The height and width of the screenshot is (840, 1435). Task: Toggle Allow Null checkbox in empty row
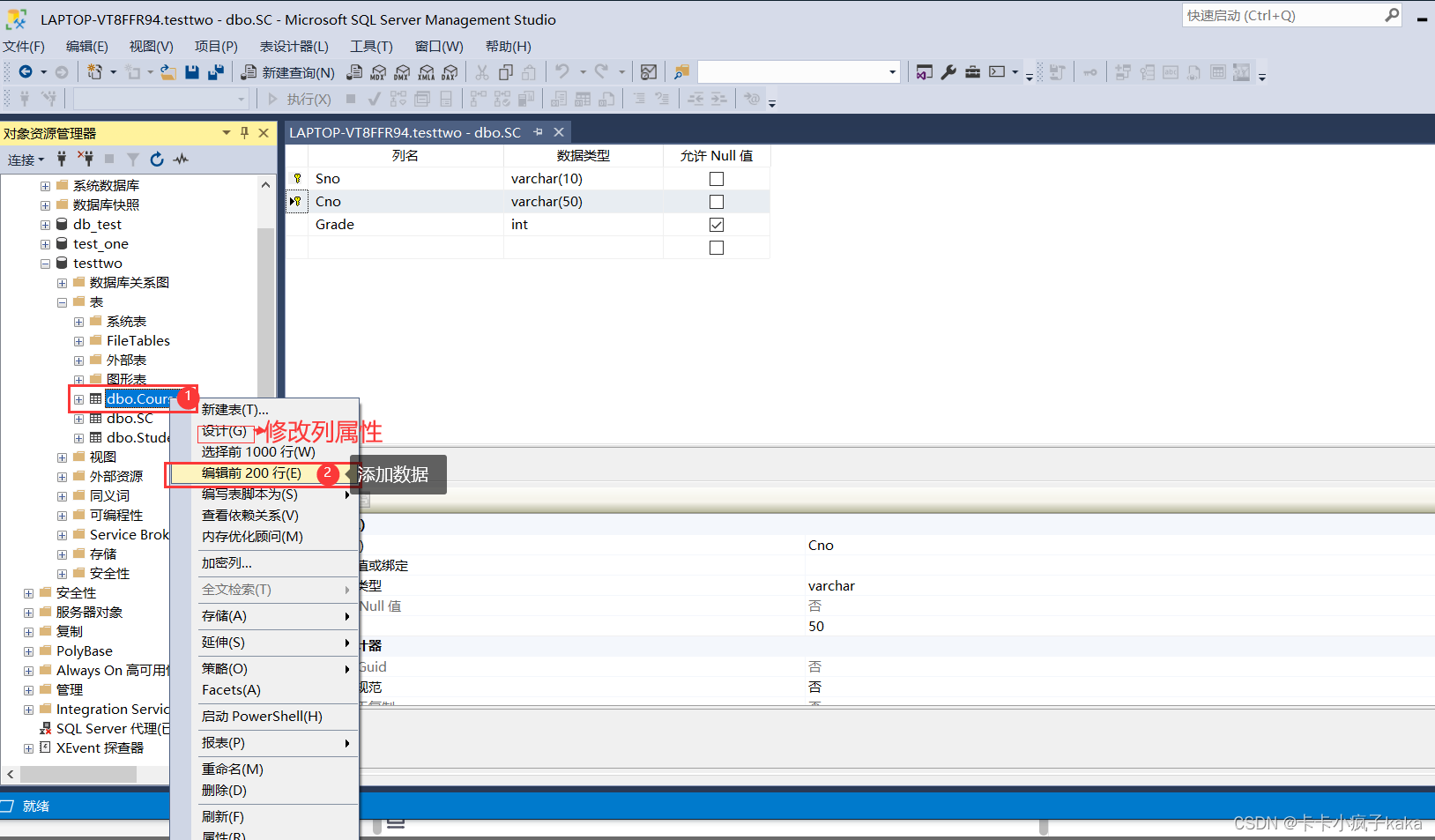click(717, 248)
